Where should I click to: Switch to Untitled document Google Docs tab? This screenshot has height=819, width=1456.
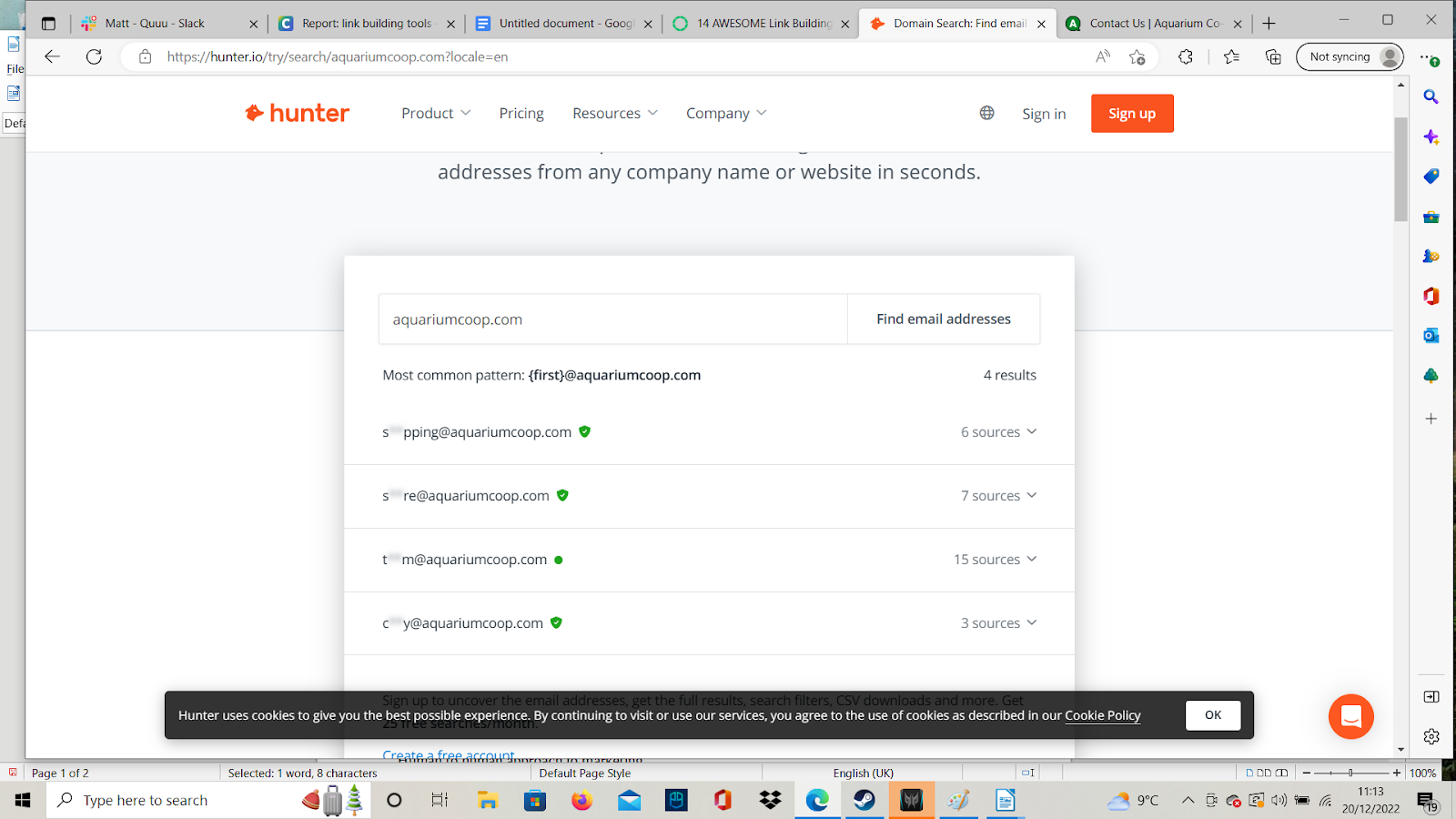[x=564, y=24]
